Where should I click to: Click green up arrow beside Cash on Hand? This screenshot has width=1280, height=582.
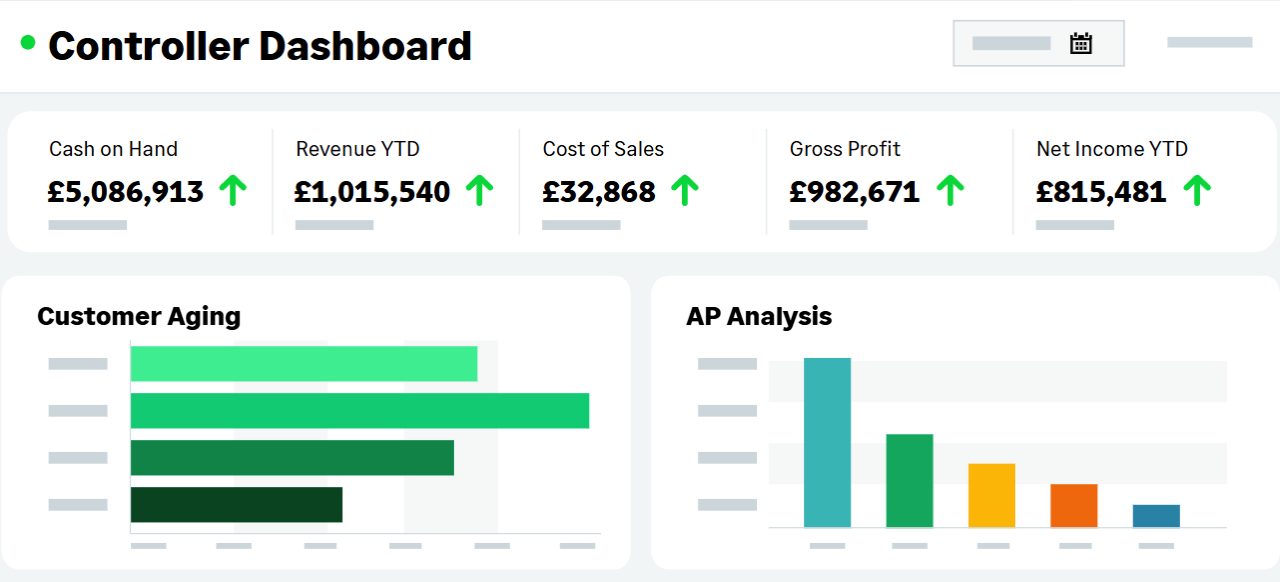click(233, 190)
